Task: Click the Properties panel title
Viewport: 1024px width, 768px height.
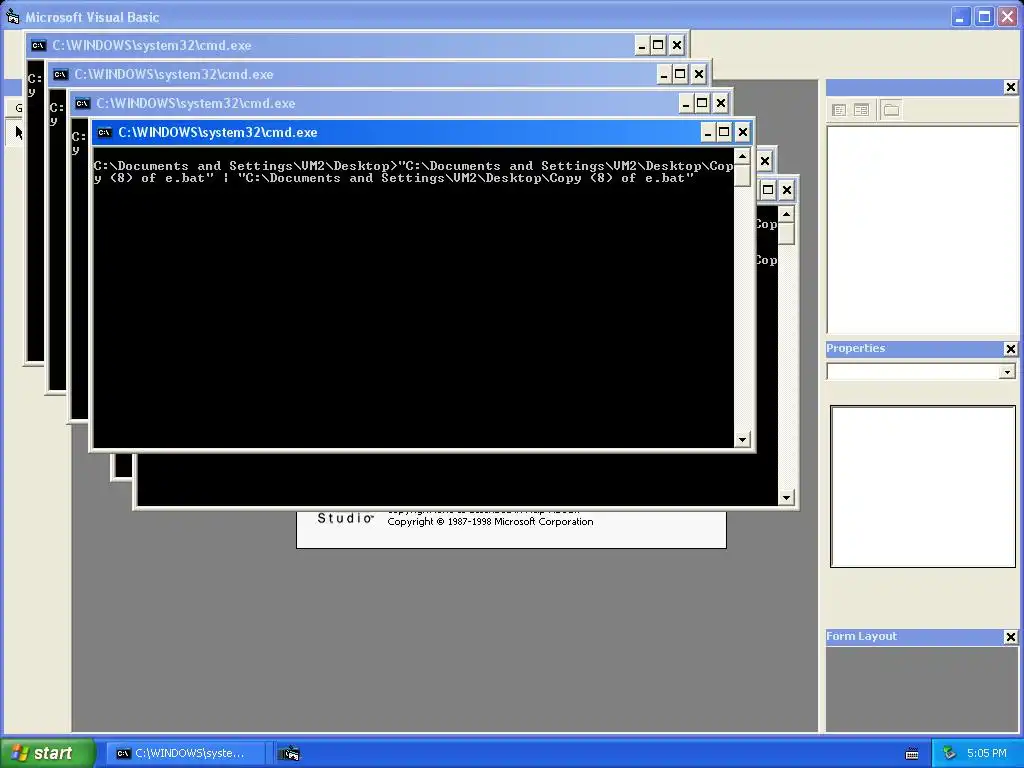Action: pos(856,348)
